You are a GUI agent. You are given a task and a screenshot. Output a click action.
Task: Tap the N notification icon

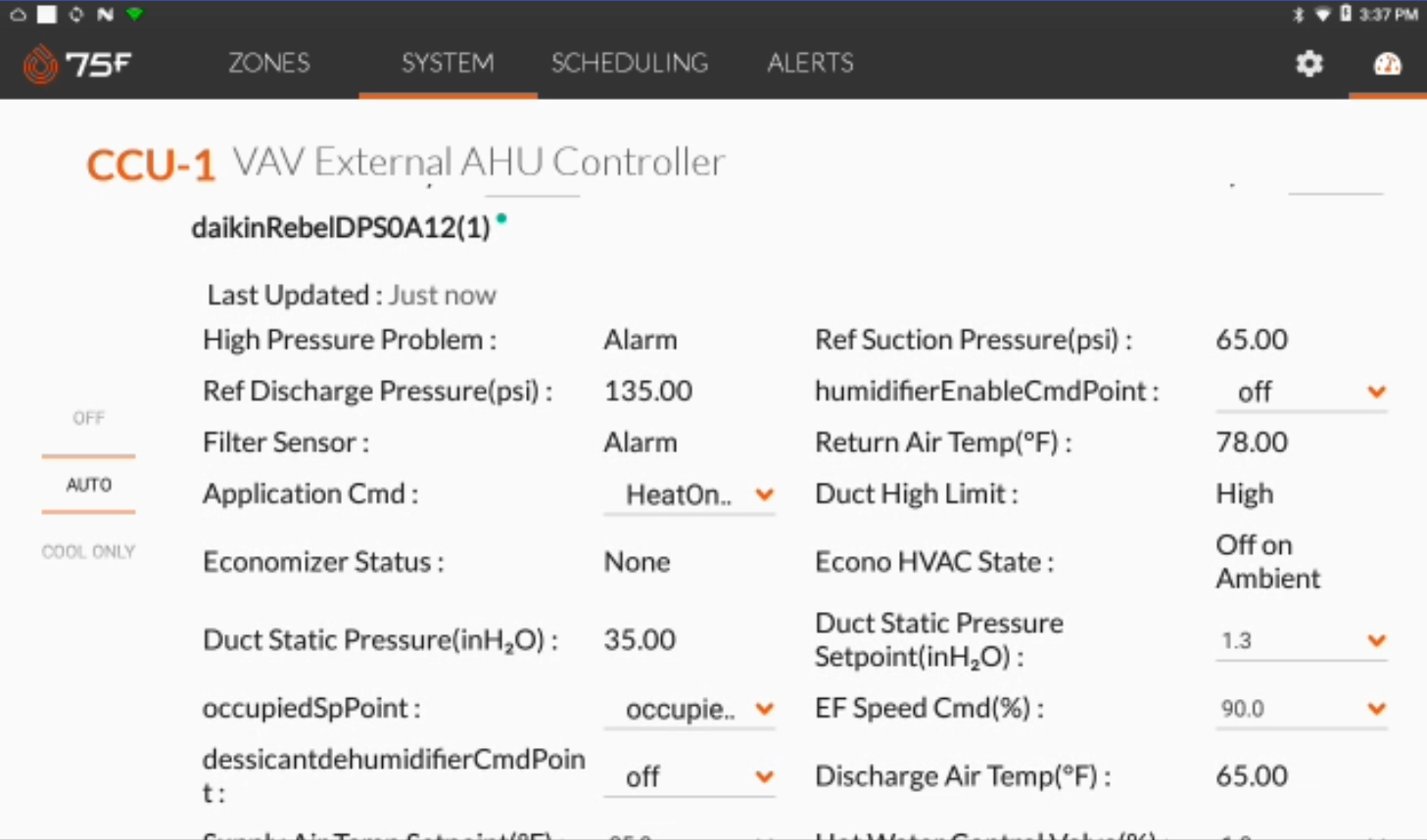click(105, 14)
